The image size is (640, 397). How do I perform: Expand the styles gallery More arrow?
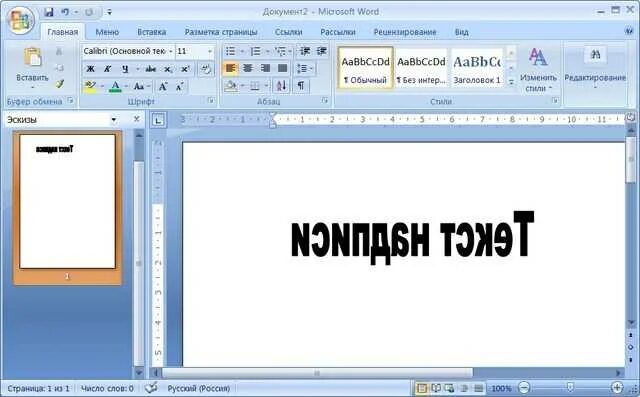click(511, 82)
